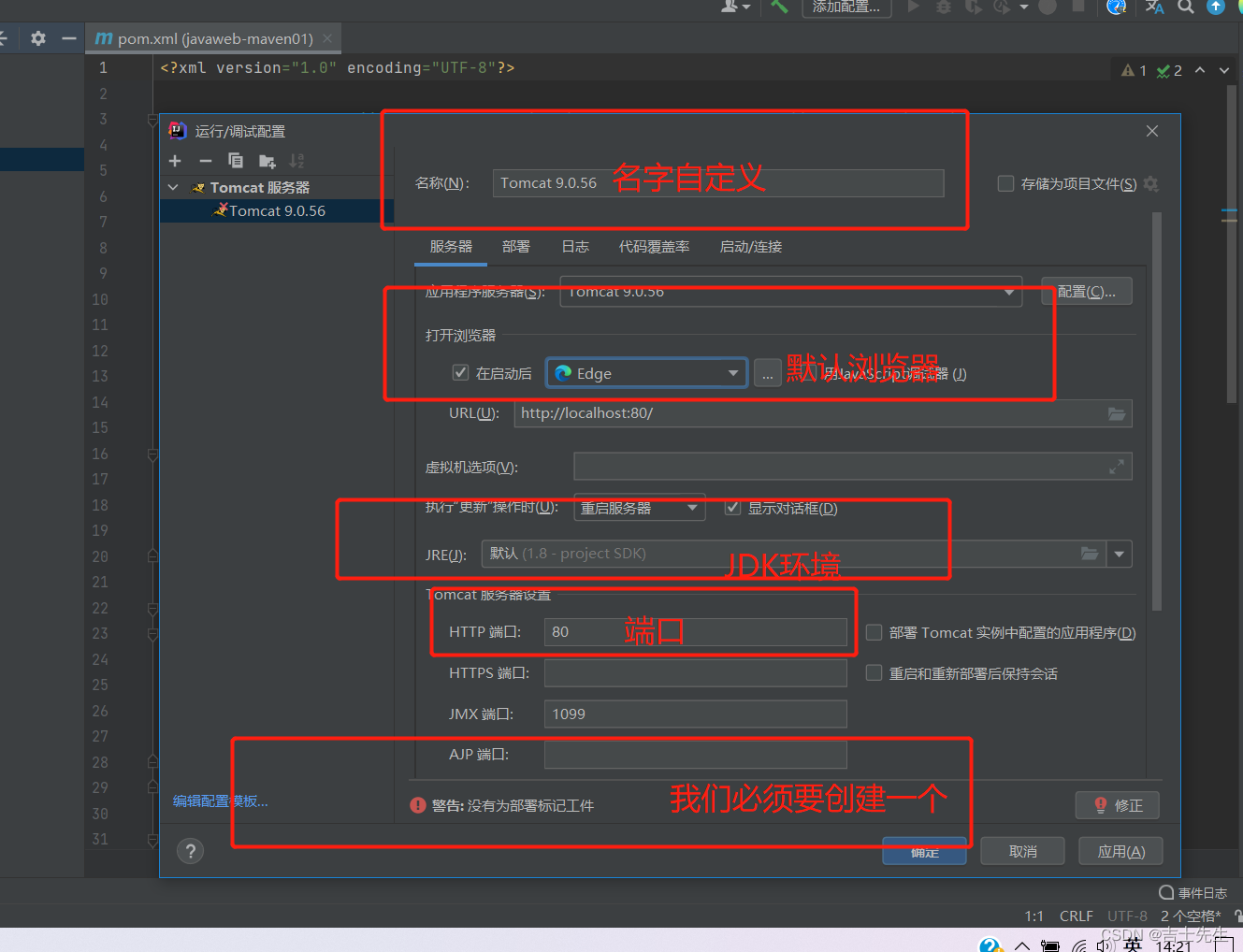Image resolution: width=1243 pixels, height=952 pixels.
Task: Click the URL input field
Action: click(823, 413)
